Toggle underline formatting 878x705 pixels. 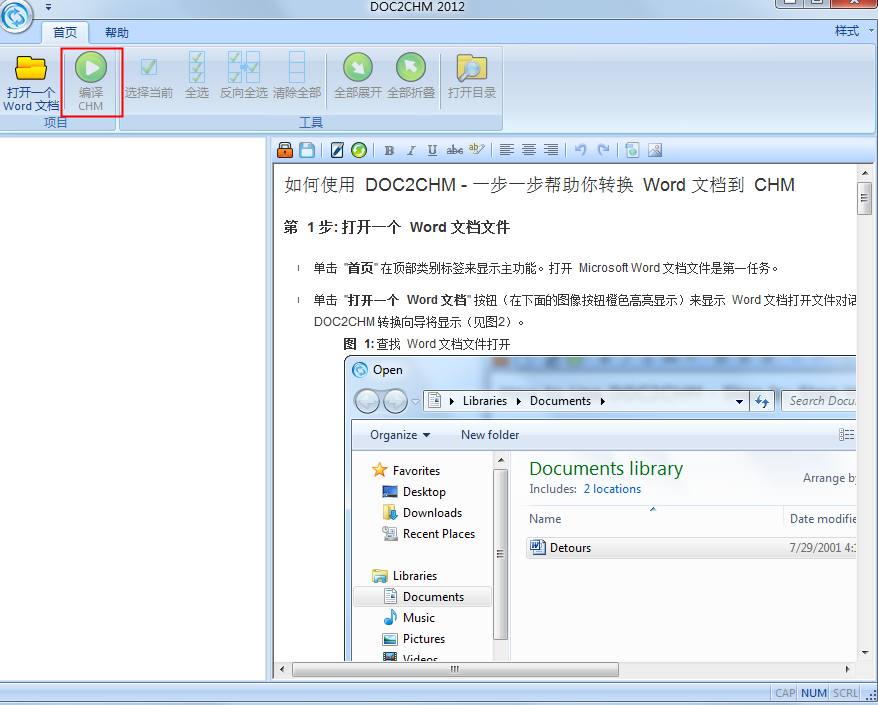432,150
